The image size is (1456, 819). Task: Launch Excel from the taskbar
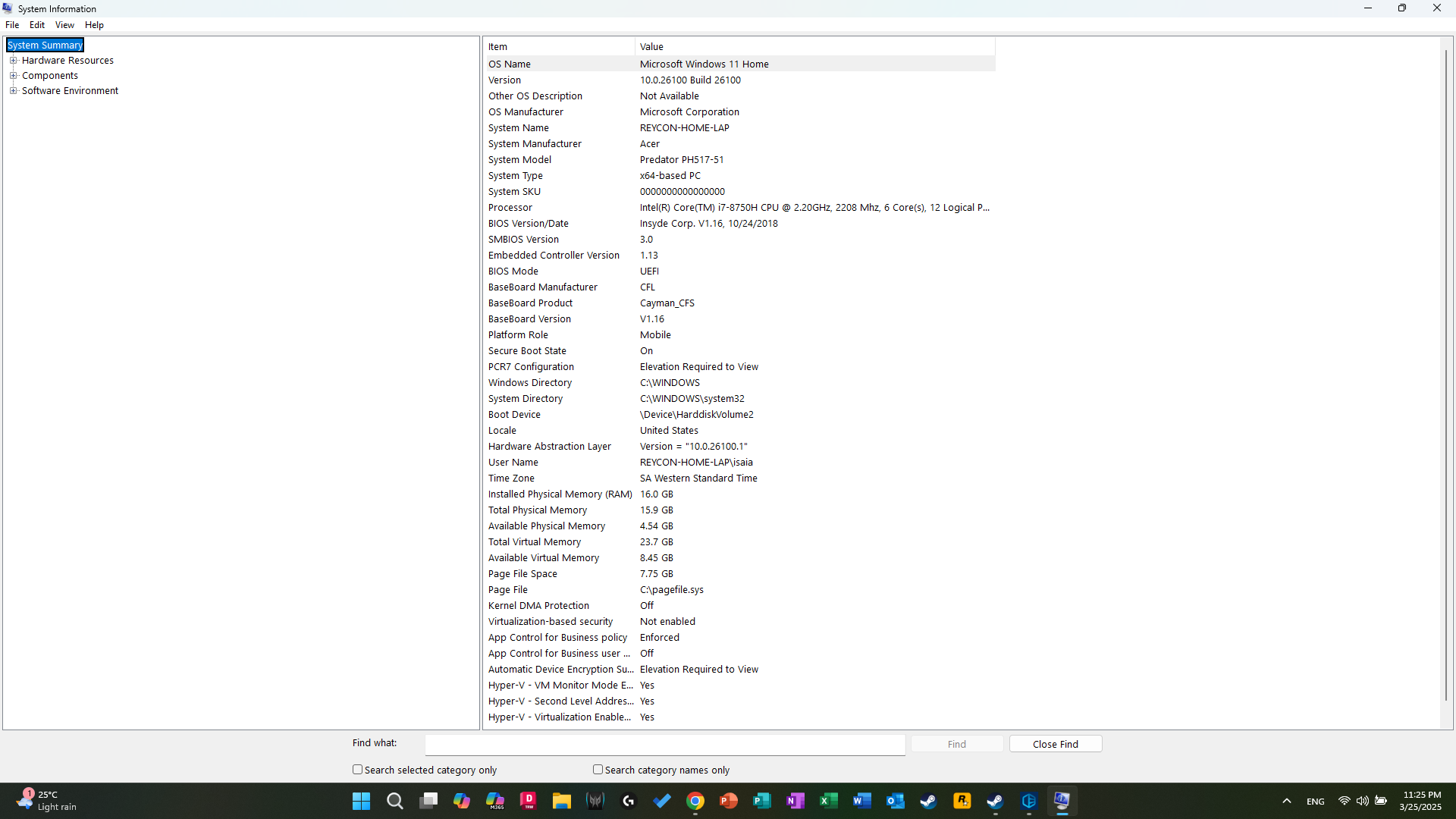829,801
